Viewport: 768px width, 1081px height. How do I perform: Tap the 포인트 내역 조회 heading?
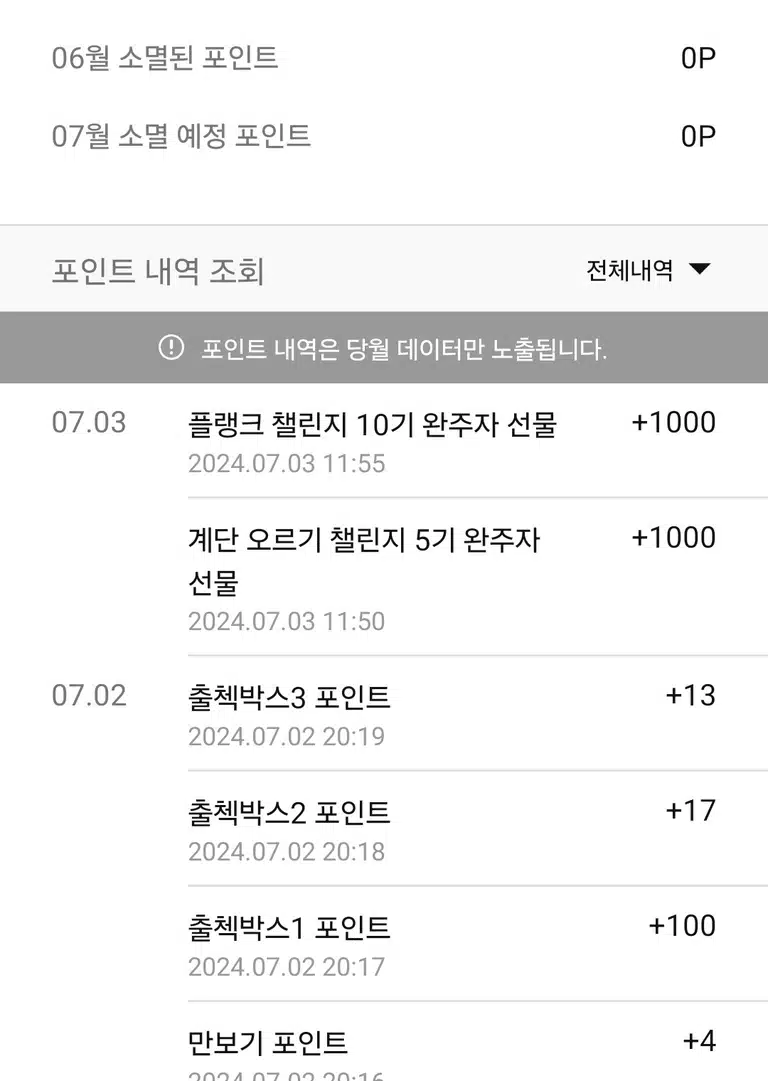[158, 270]
